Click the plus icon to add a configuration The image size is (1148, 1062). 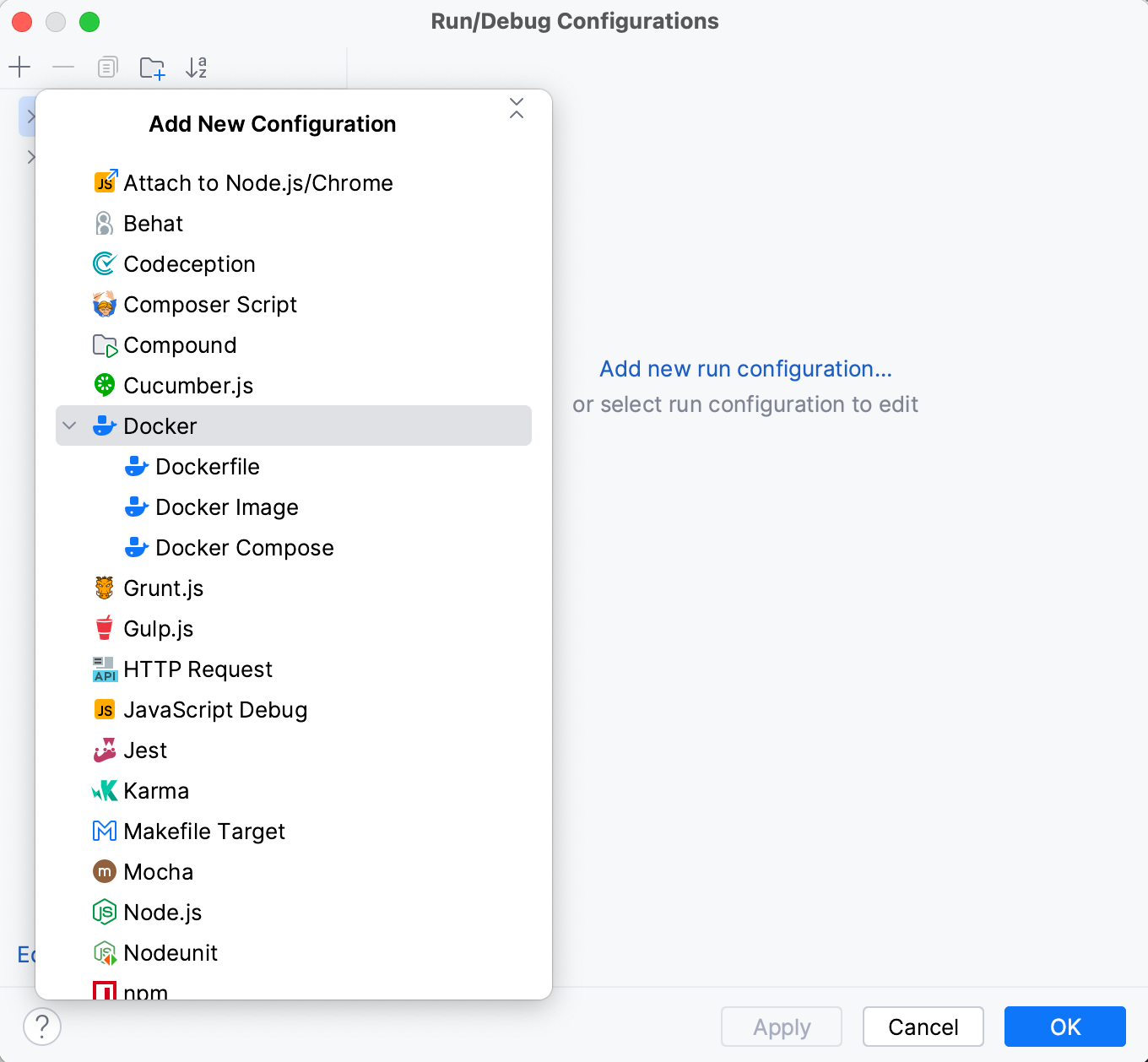[20, 67]
